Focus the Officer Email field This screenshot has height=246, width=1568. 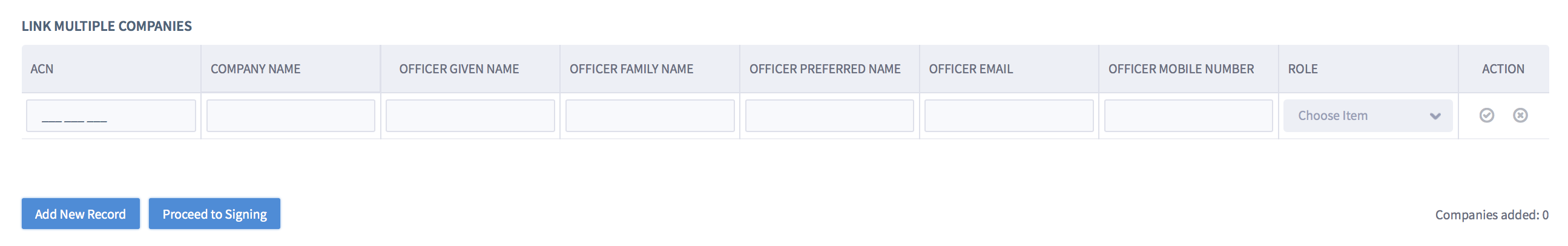[1009, 116]
